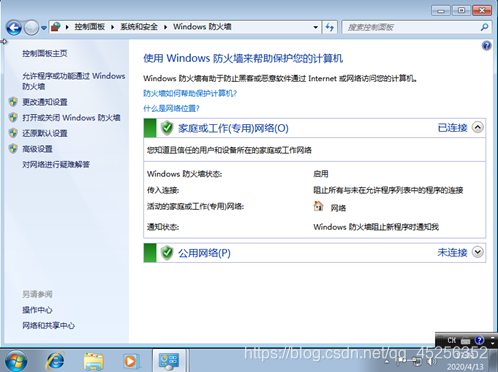The width and height of the screenshot is (498, 372).
Task: Open 什么是网络位置? help link
Action: [x=171, y=108]
